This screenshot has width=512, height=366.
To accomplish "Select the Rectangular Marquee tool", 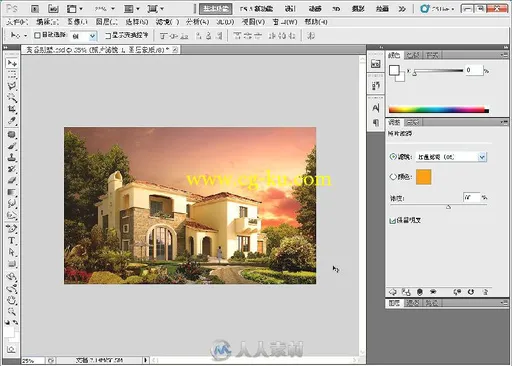I will coord(12,74).
